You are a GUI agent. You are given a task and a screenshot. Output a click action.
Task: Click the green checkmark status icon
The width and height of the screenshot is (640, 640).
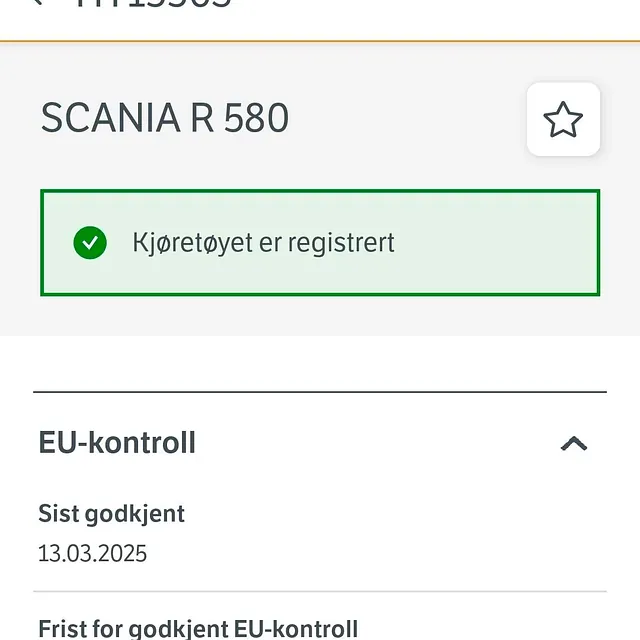(90, 242)
